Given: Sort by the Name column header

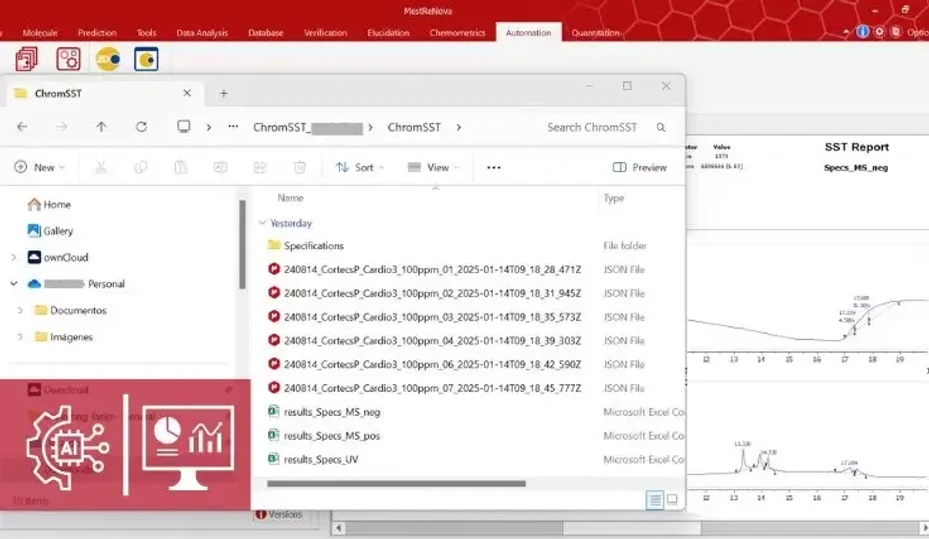Looking at the screenshot, I should coord(290,198).
